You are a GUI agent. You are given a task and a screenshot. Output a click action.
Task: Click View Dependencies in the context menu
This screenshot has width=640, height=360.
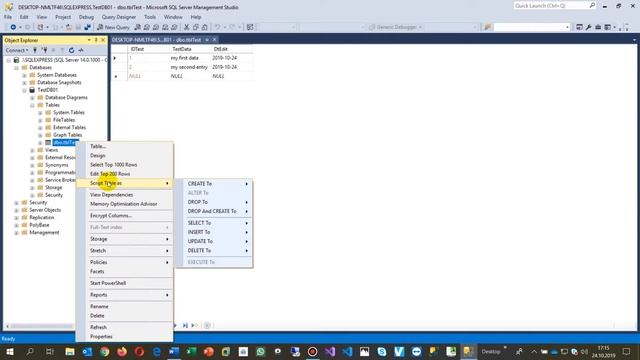124,195
